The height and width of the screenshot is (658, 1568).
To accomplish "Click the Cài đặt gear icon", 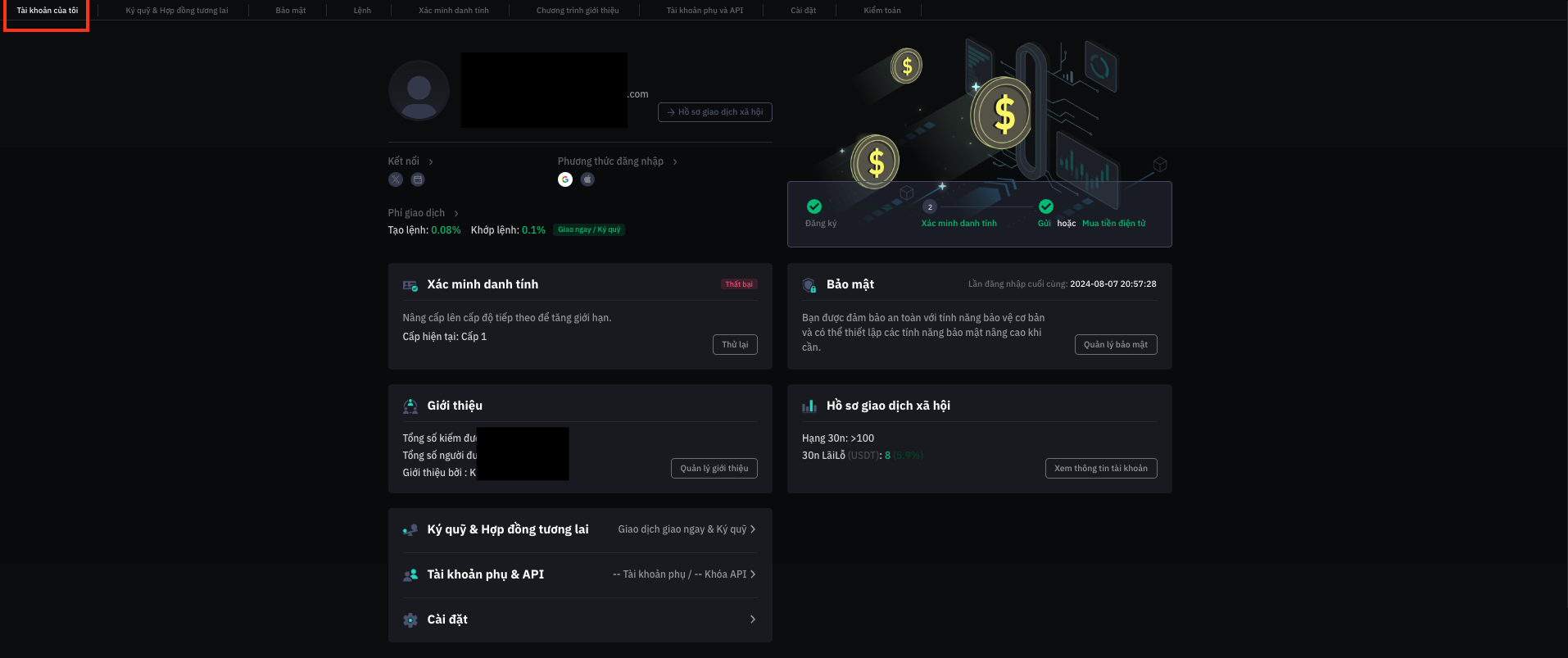I will pyautogui.click(x=410, y=620).
